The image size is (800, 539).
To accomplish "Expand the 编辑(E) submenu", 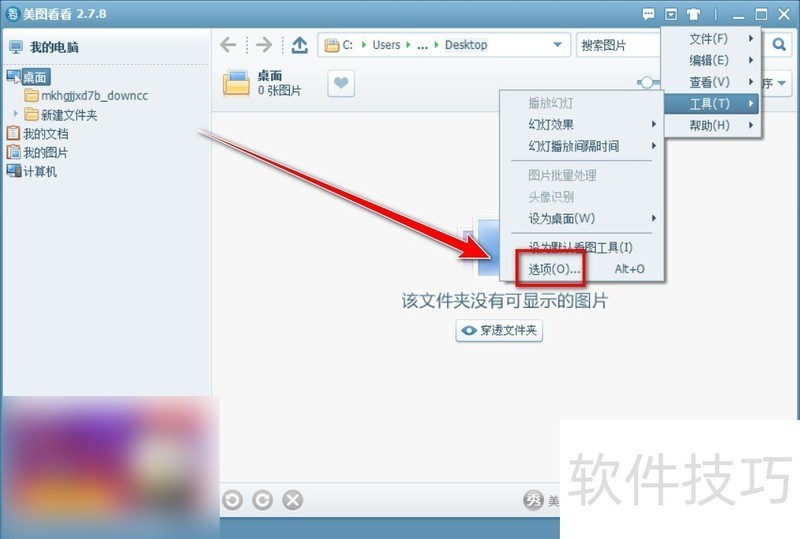I will (711, 60).
